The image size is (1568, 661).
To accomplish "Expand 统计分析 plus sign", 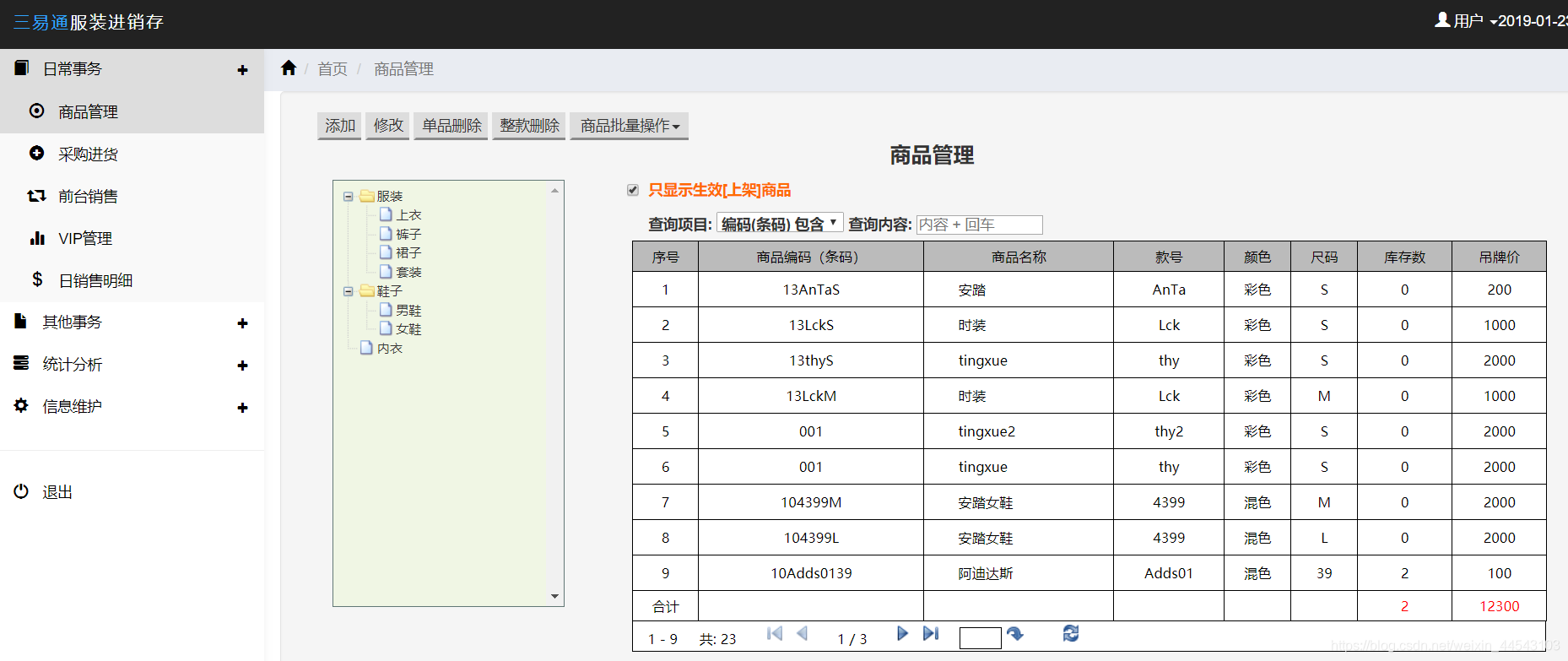I will [242, 366].
